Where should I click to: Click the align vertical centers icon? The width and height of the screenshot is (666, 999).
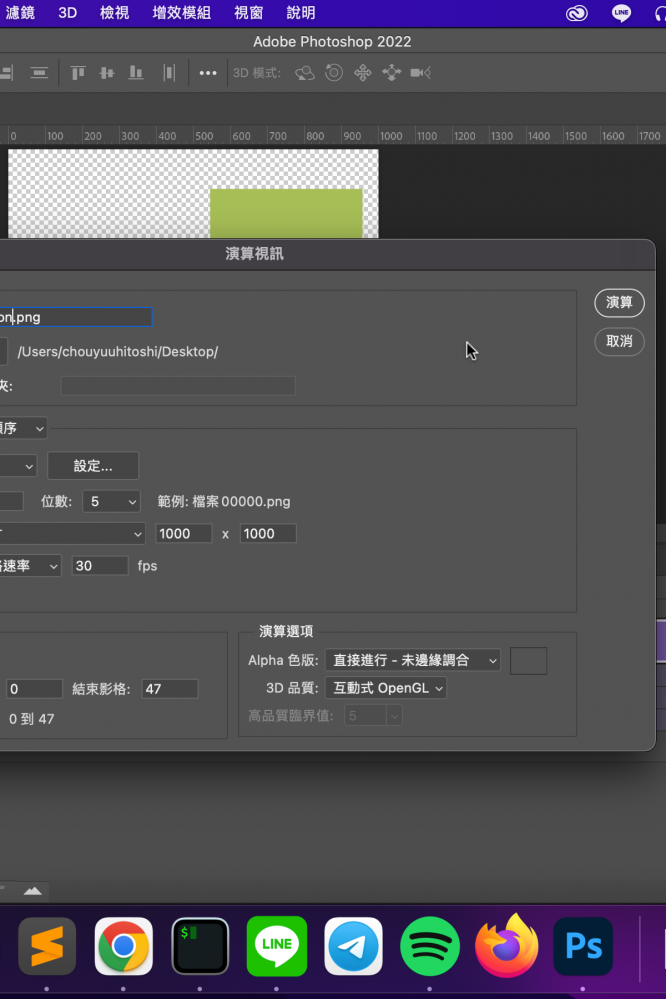point(107,73)
